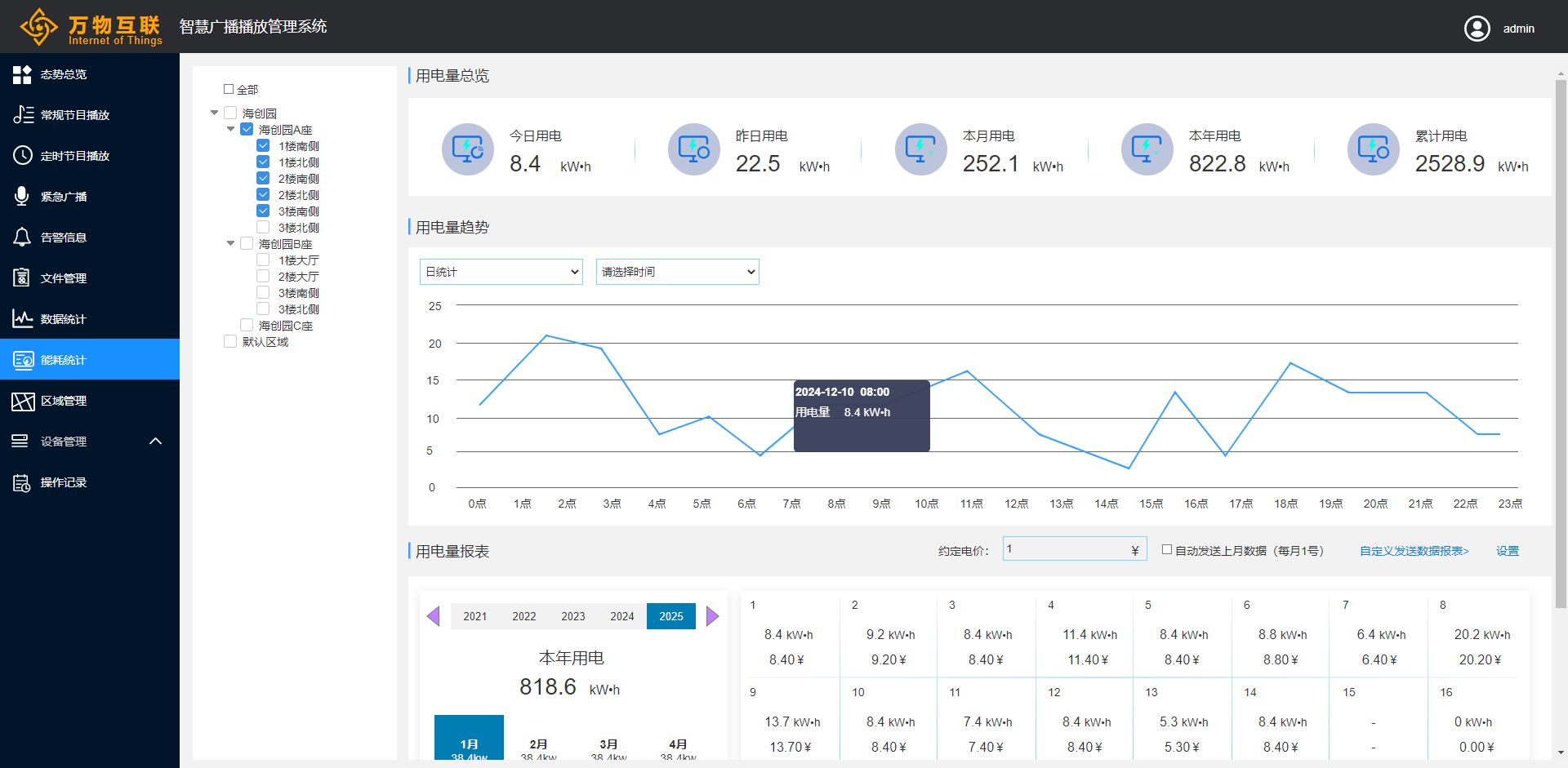This screenshot has width=1568, height=768.
Task: Select the 2022 year tab
Action: 524,616
